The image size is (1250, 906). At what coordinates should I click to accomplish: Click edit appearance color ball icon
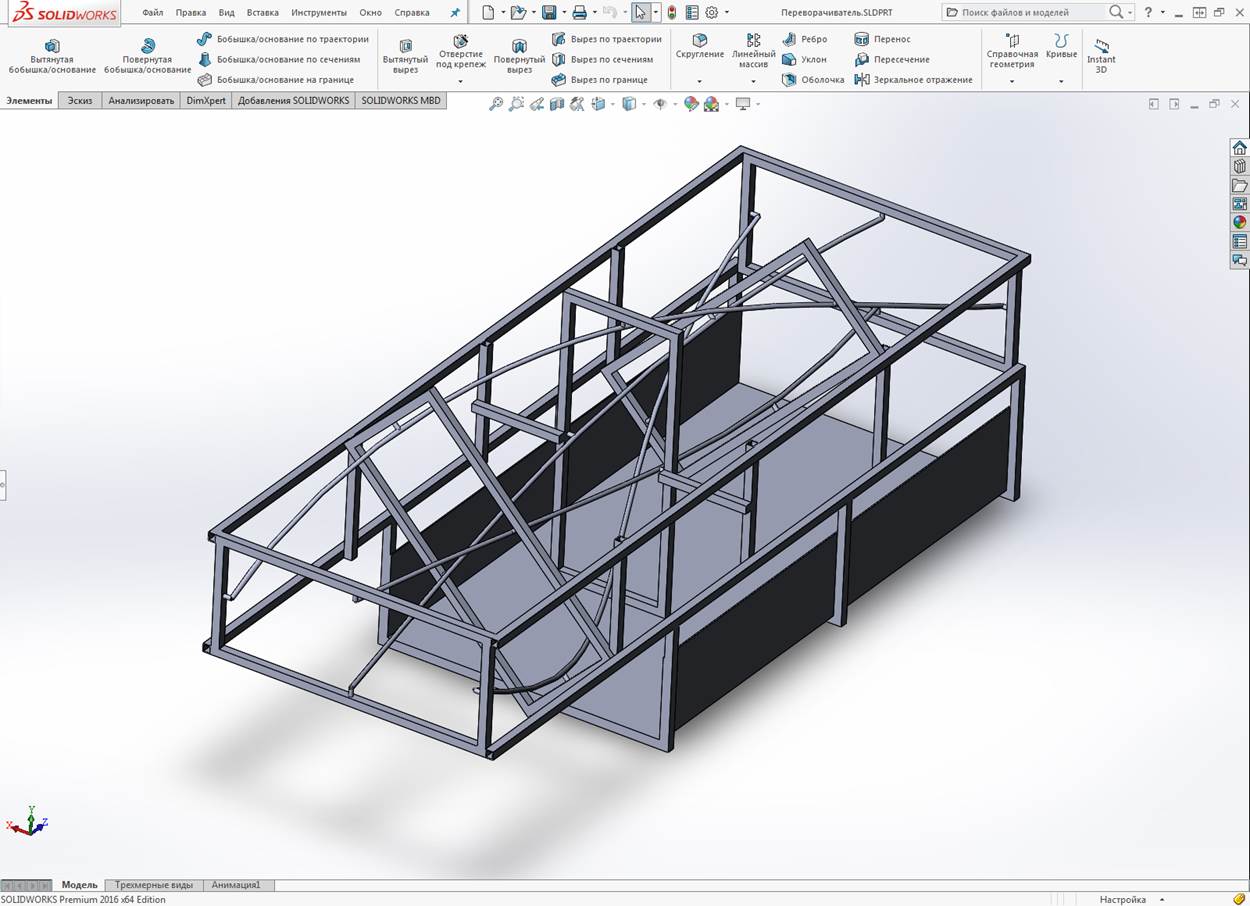click(691, 104)
